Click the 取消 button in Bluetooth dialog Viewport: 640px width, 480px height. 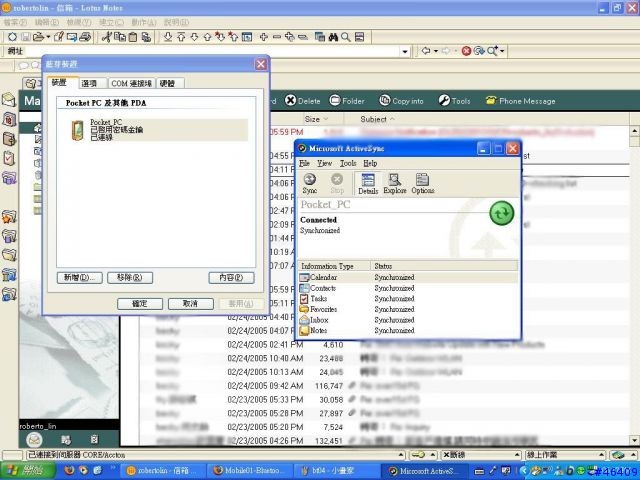tap(191, 304)
